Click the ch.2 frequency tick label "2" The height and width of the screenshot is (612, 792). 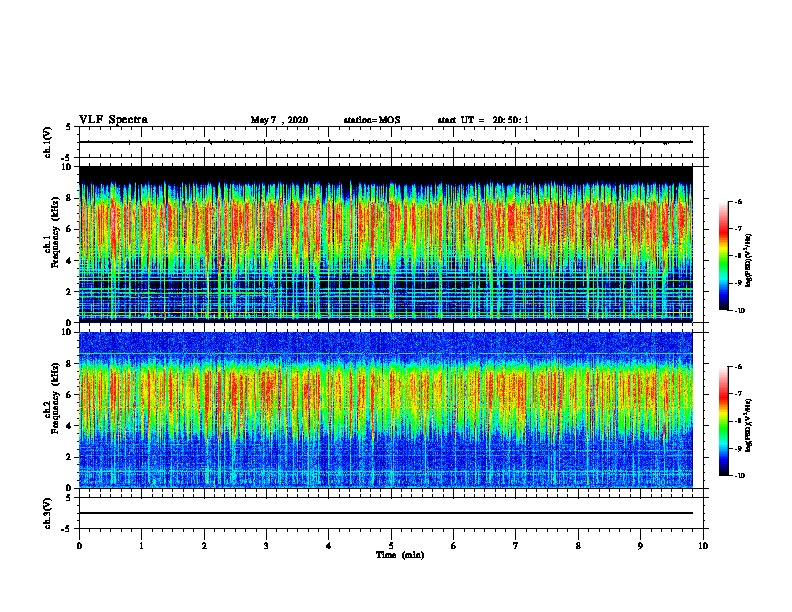[x=69, y=457]
